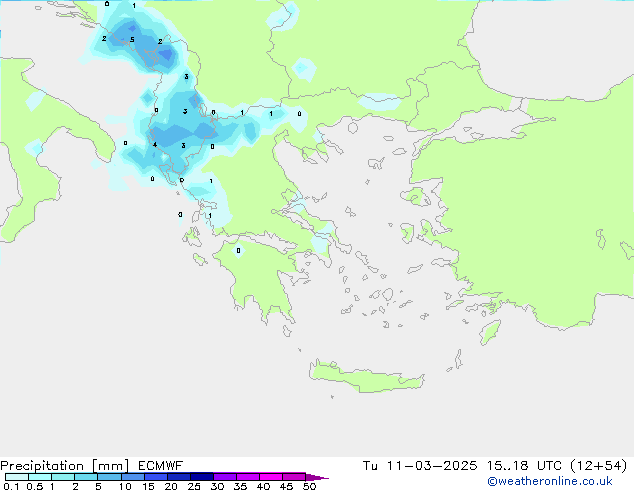Pick the 35–40 mm violet legend swatch
The height and width of the screenshot is (490, 634).
(247, 477)
